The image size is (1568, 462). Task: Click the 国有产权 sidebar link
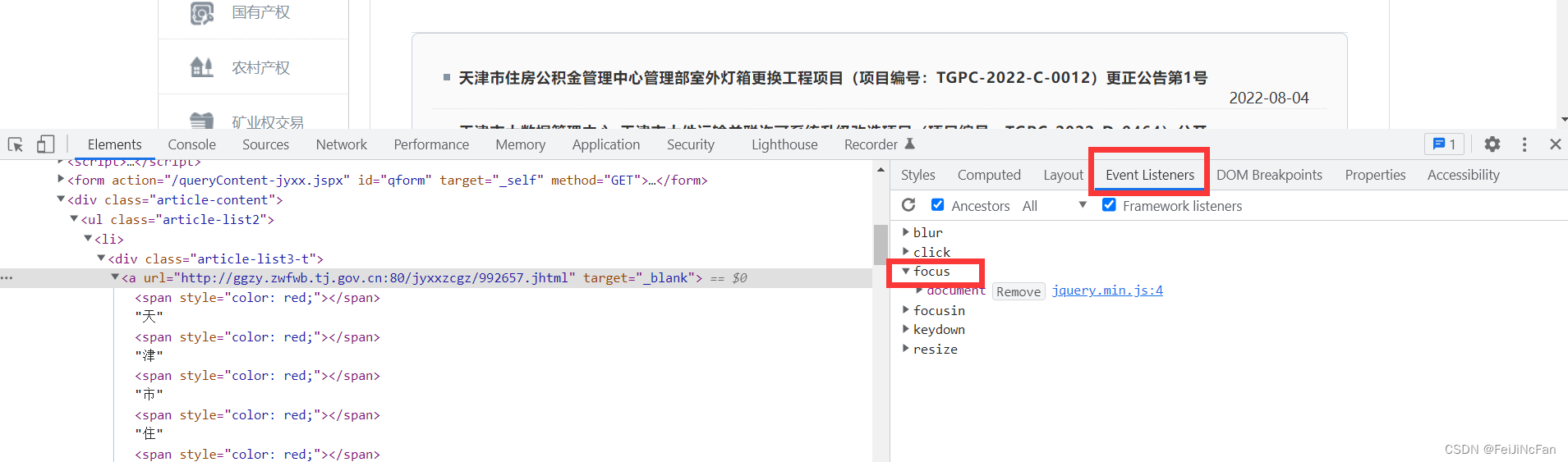(x=260, y=12)
